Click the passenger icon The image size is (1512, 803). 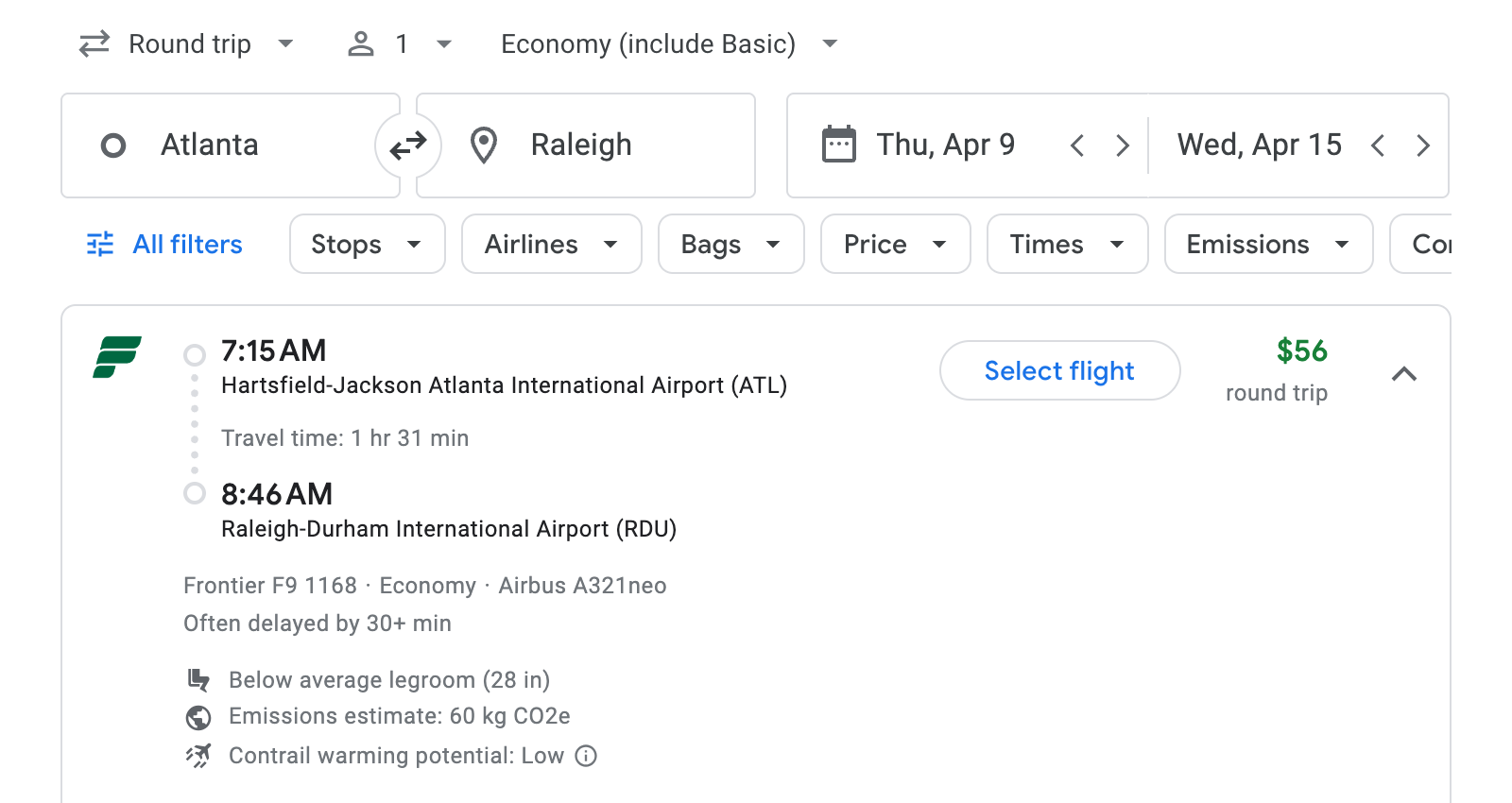point(360,43)
